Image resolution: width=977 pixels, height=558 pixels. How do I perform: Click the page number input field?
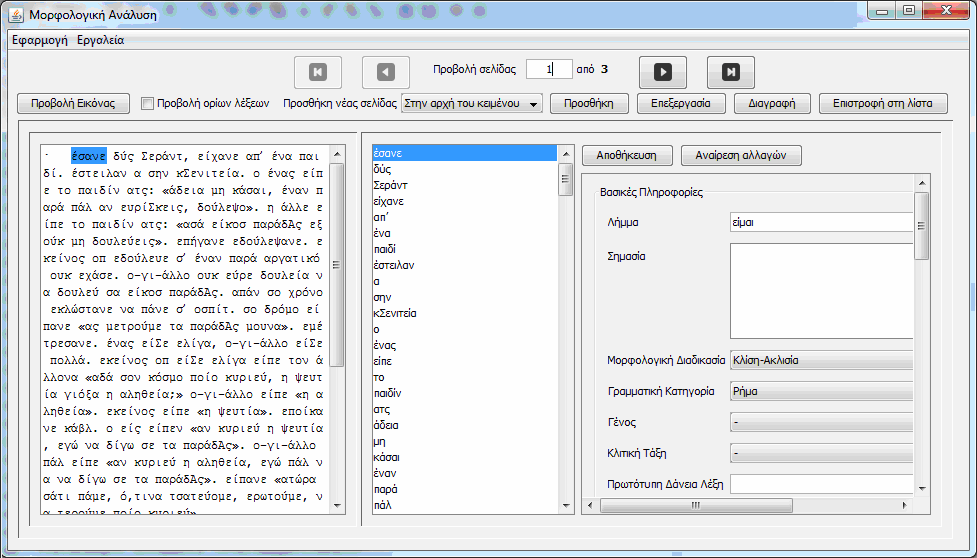pos(549,69)
